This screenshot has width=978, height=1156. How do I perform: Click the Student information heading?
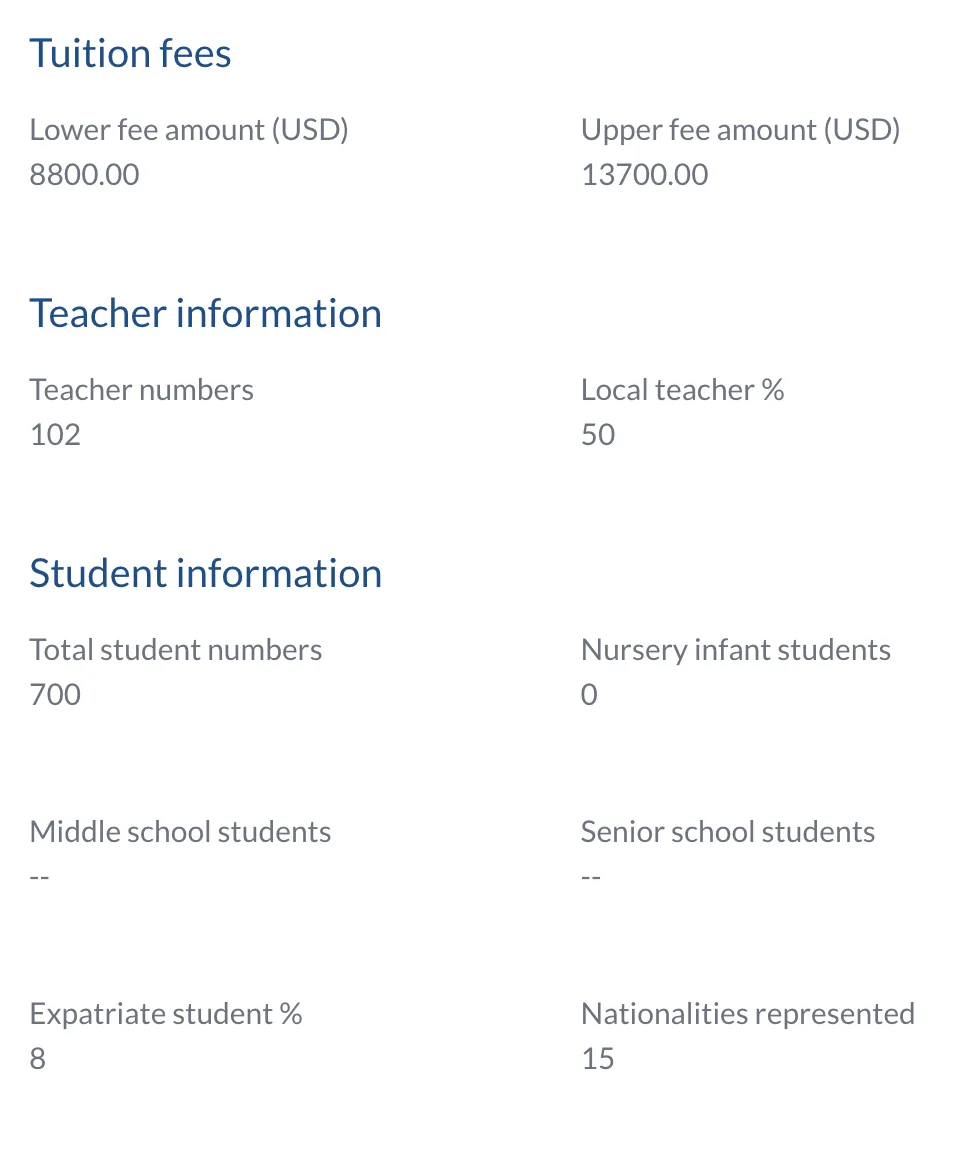205,574
